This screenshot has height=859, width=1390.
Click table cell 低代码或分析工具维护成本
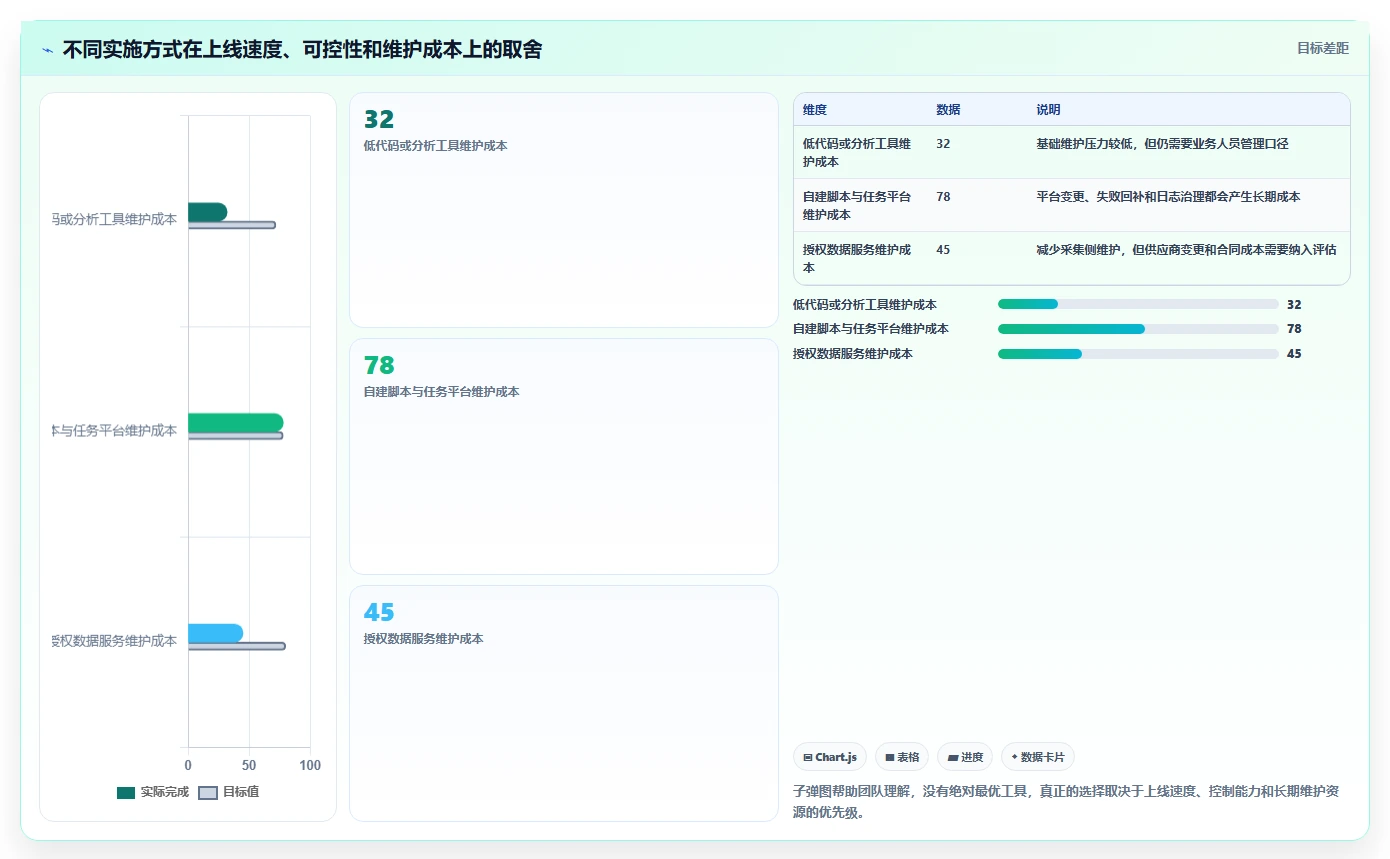858,152
